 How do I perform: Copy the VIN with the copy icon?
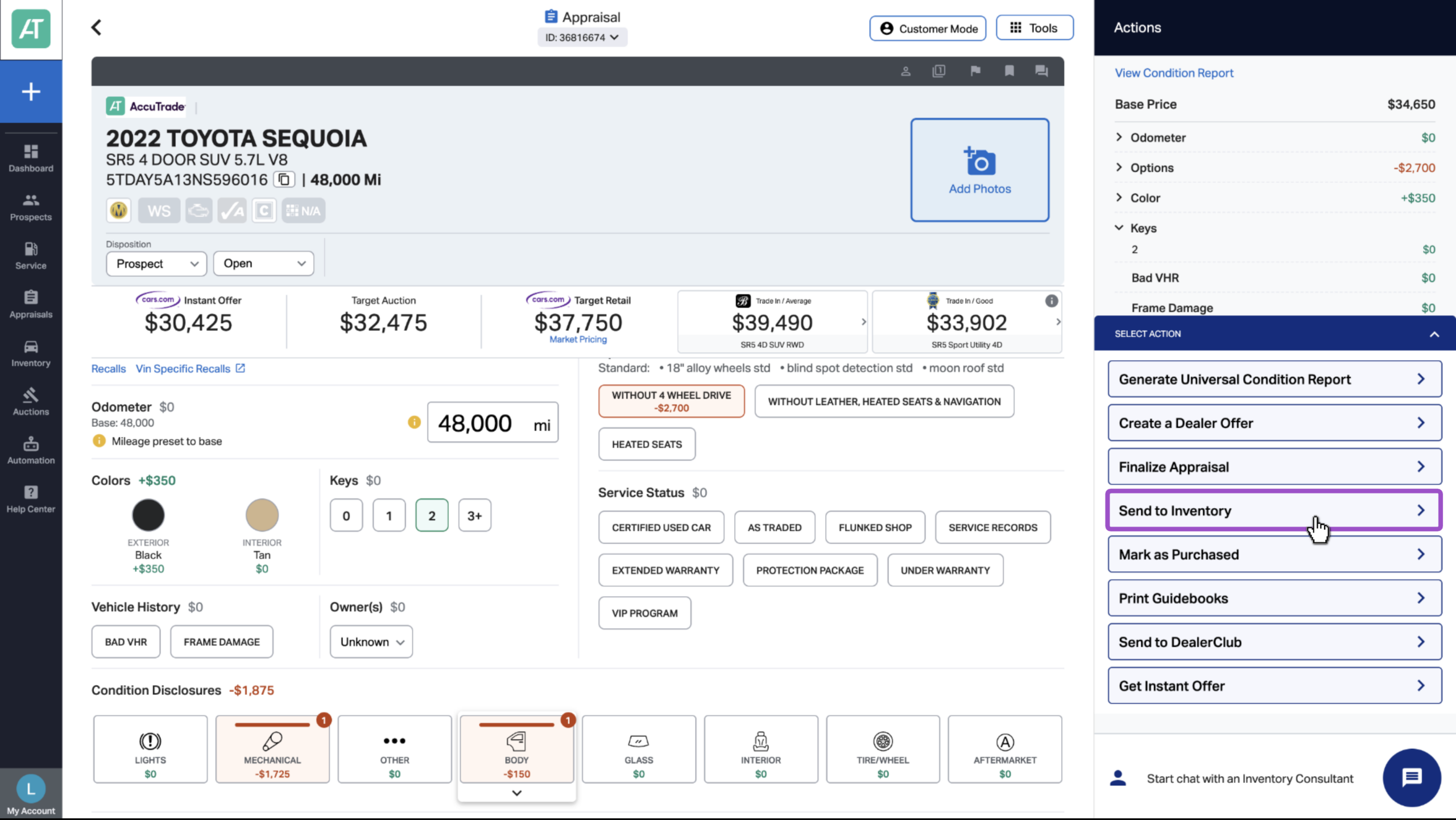click(284, 180)
